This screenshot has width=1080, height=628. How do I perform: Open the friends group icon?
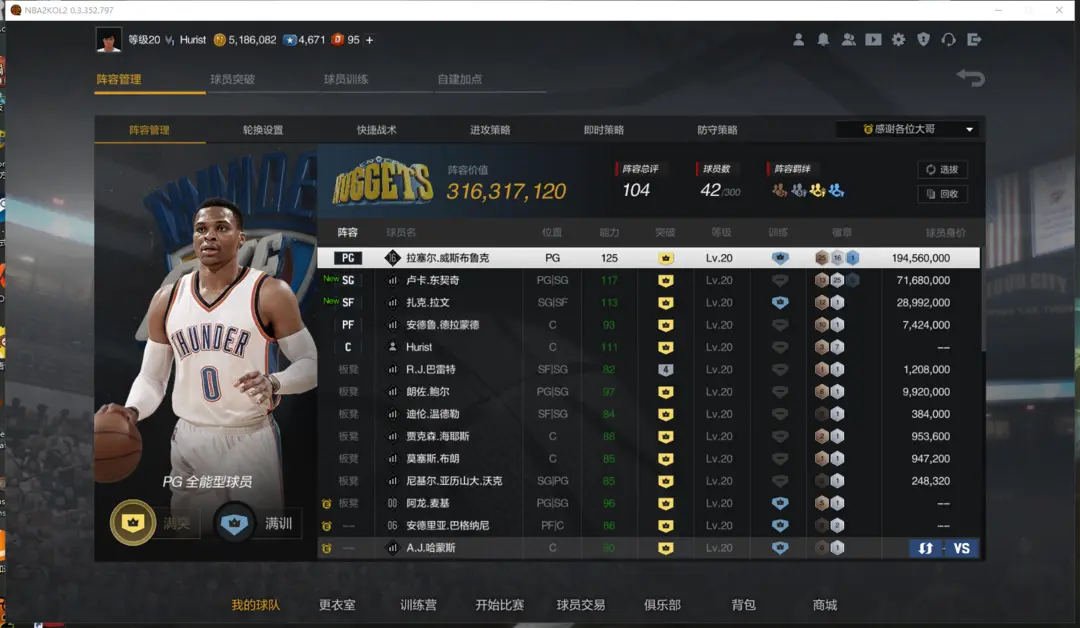849,40
